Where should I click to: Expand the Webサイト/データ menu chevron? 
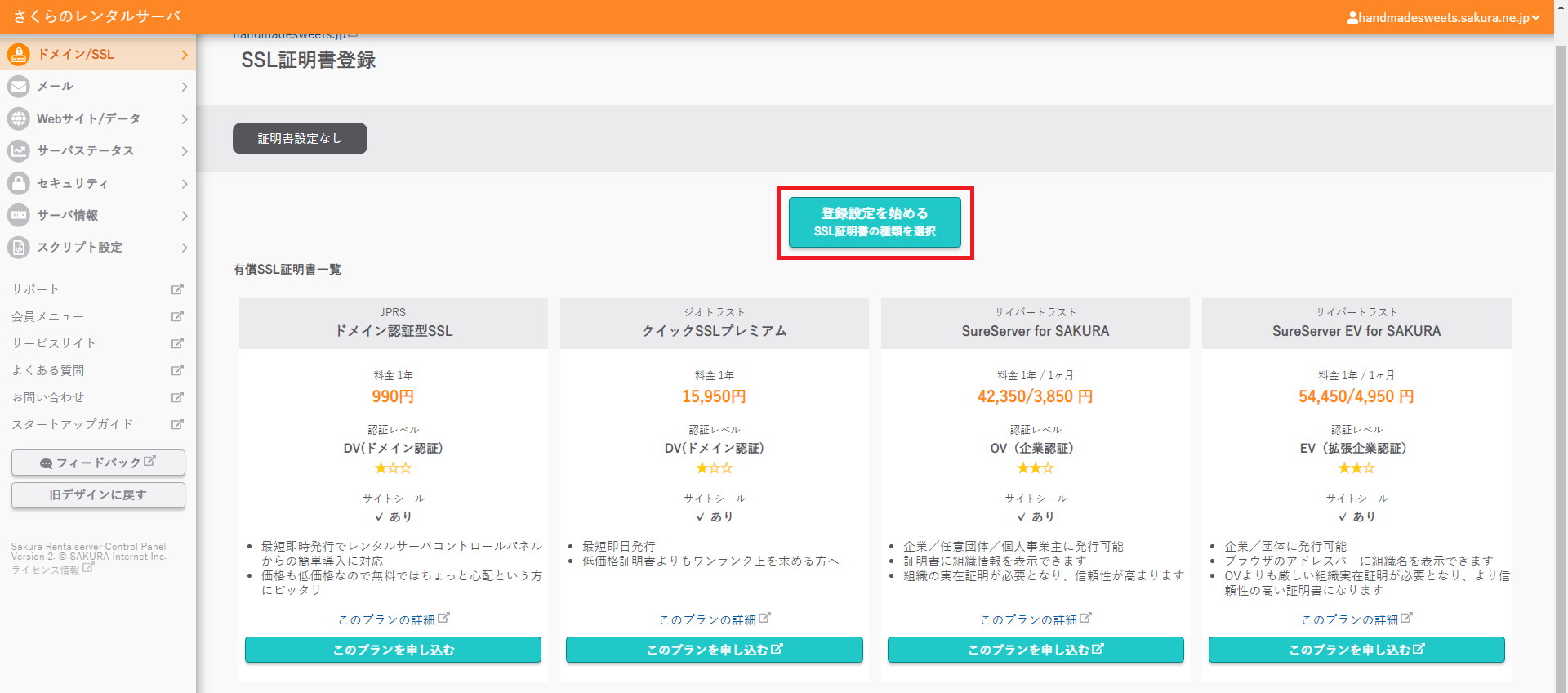tap(185, 119)
